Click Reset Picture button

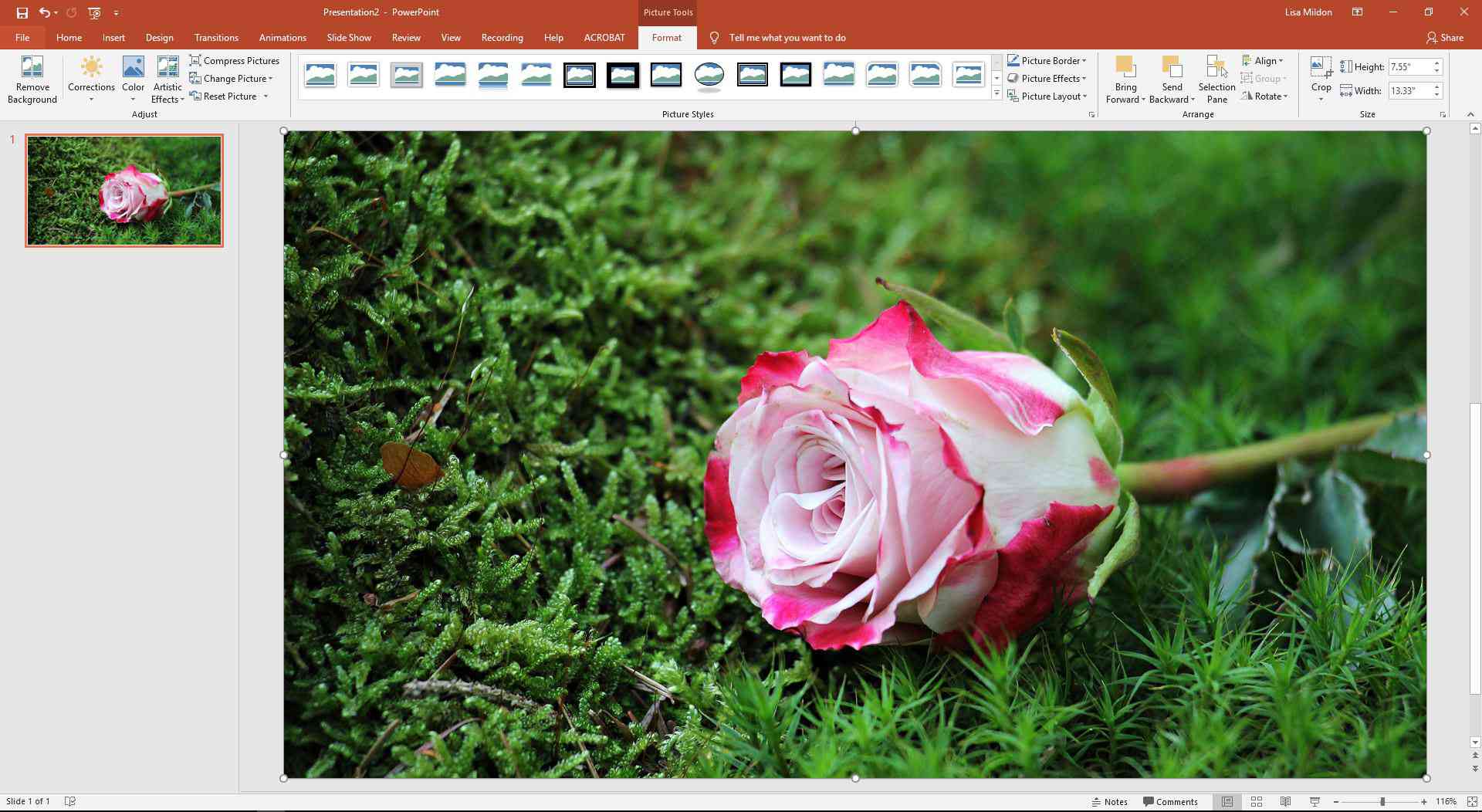pos(223,96)
